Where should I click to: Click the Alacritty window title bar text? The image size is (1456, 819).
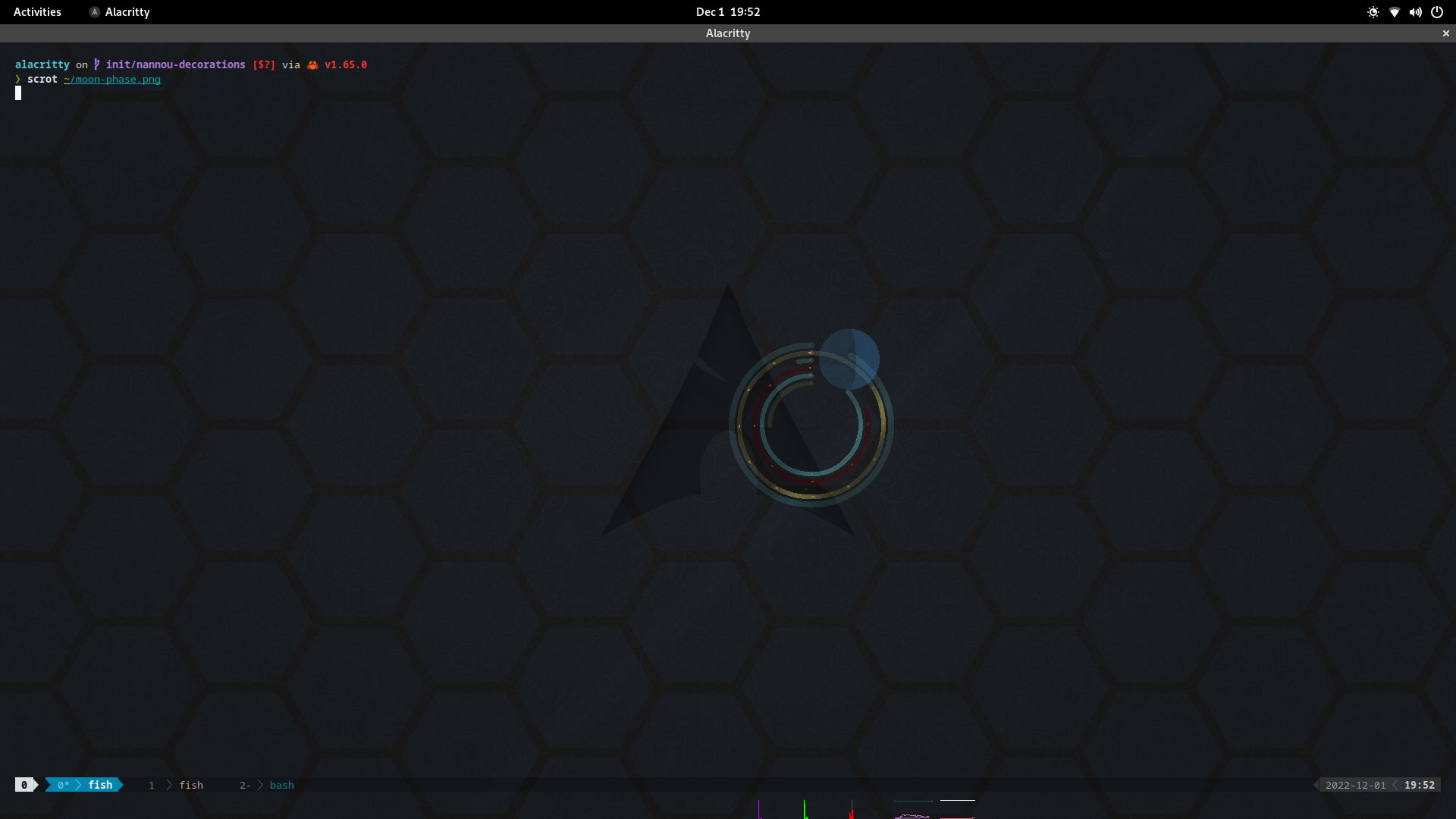(x=728, y=33)
